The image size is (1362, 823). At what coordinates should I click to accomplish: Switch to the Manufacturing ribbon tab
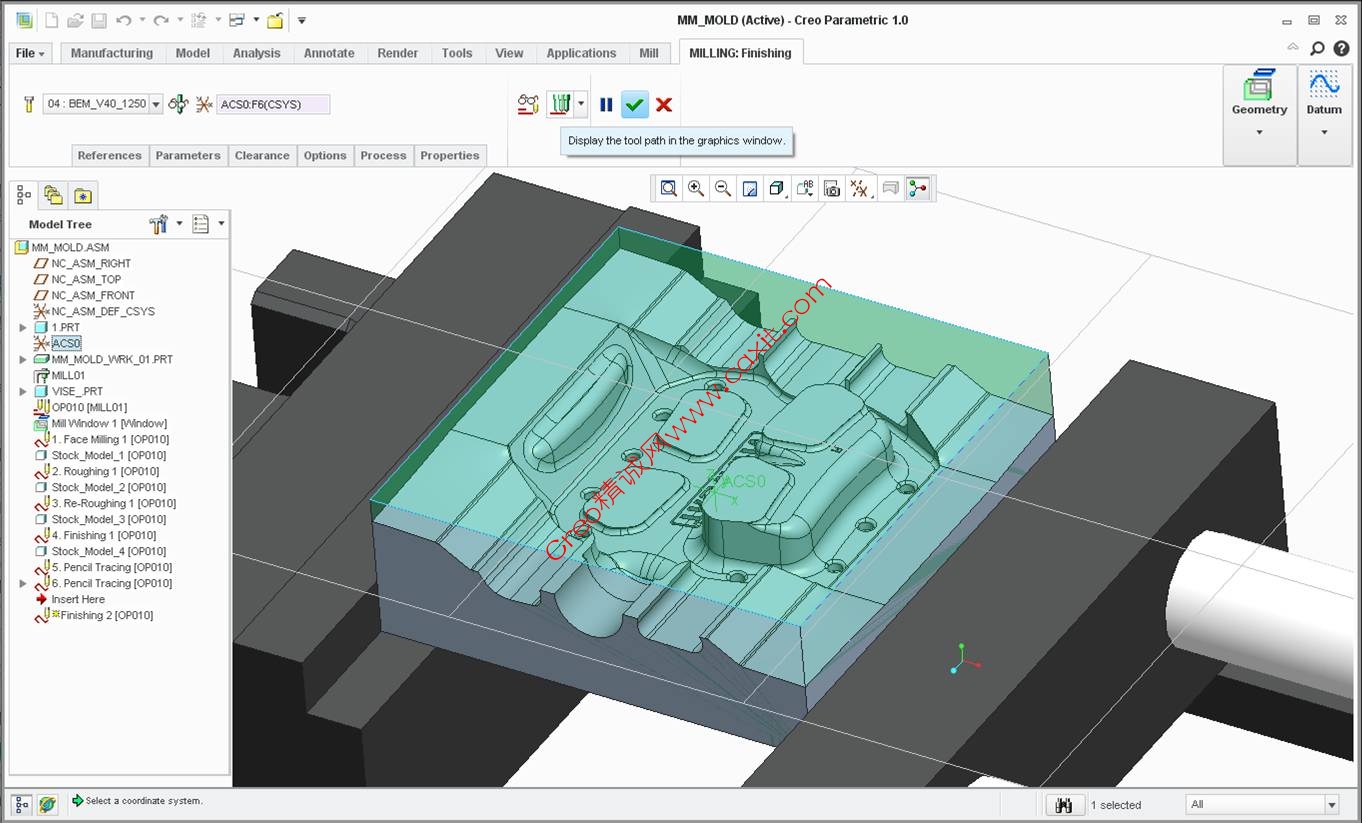[112, 53]
